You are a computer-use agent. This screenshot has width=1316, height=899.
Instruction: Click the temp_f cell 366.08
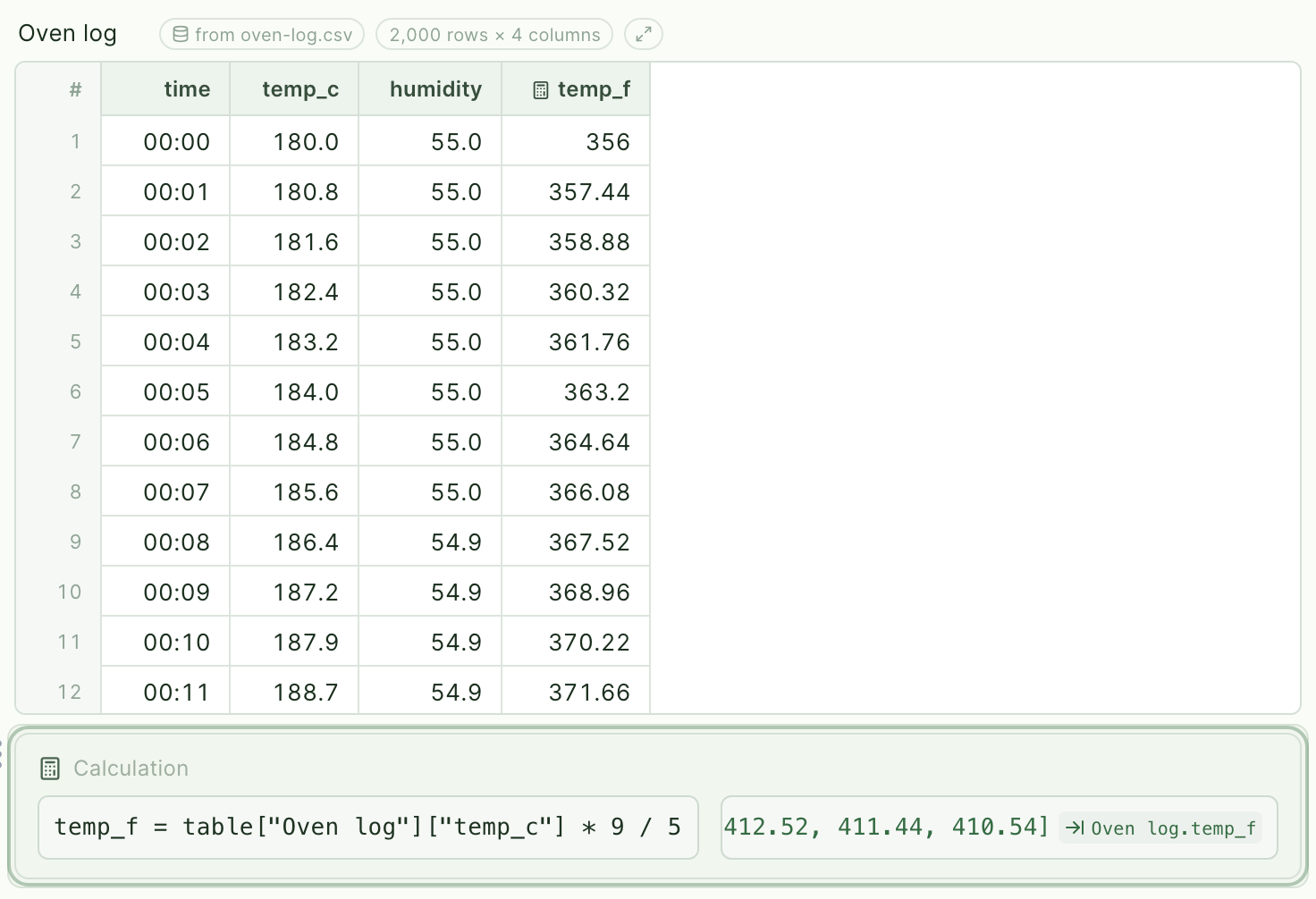point(576,492)
